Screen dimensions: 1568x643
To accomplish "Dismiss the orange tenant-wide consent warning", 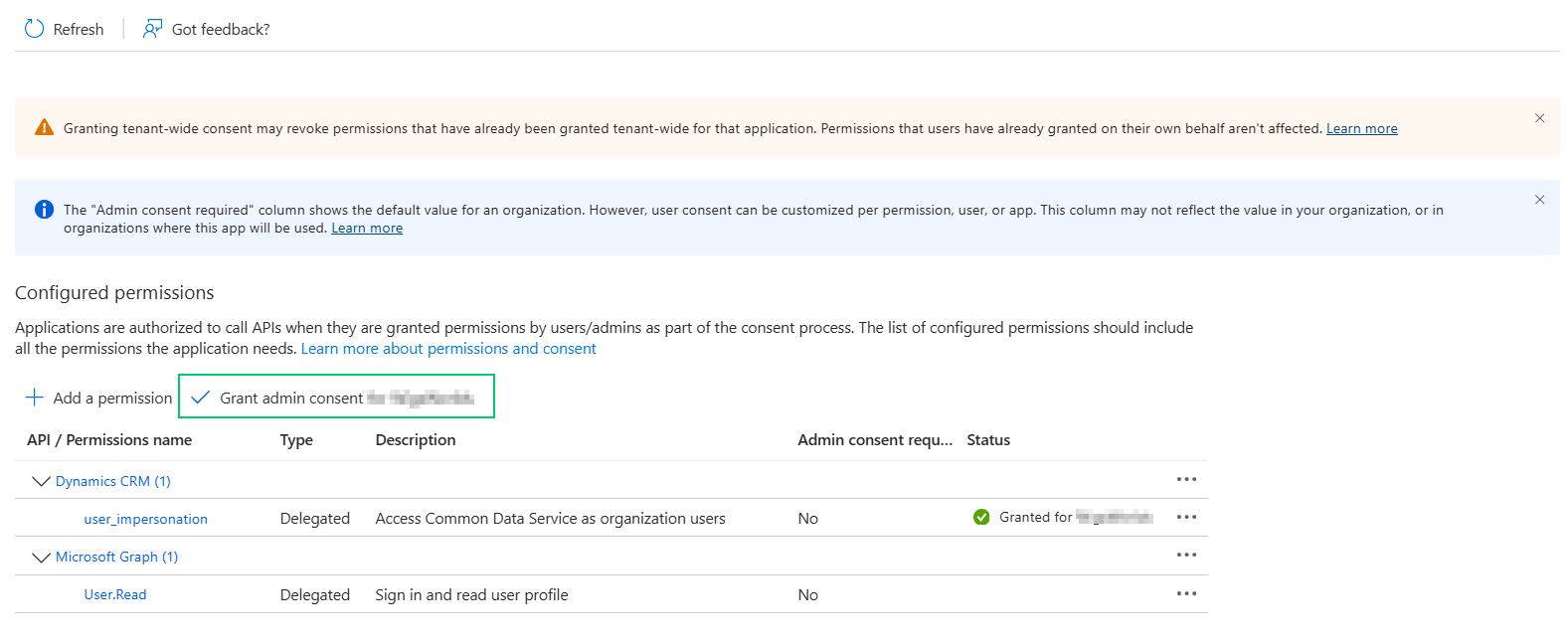I will click(x=1539, y=118).
